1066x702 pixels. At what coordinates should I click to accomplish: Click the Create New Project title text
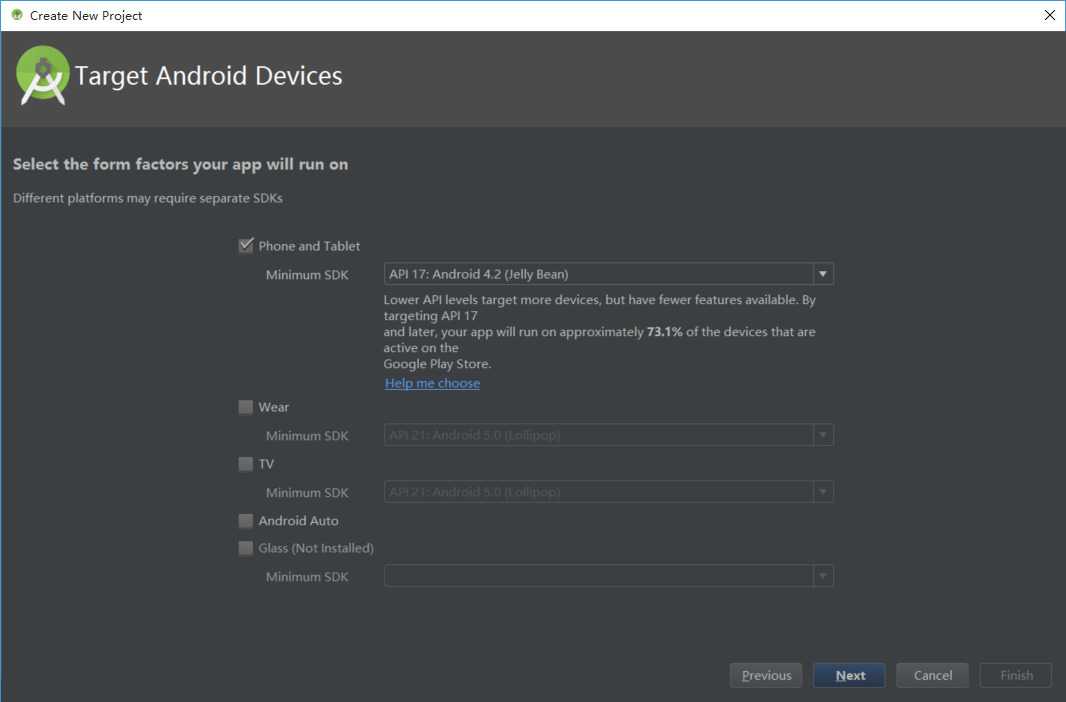(x=86, y=16)
